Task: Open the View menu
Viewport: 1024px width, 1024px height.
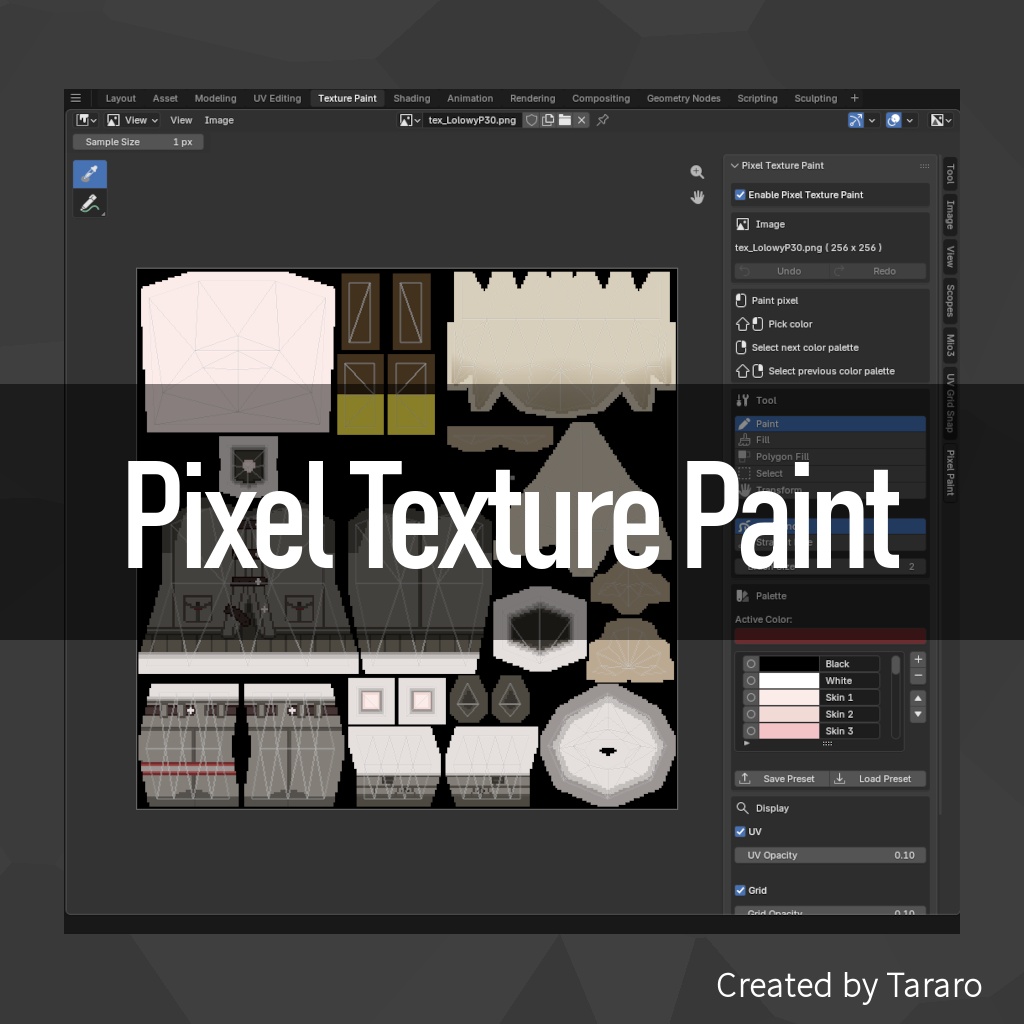Action: point(181,120)
